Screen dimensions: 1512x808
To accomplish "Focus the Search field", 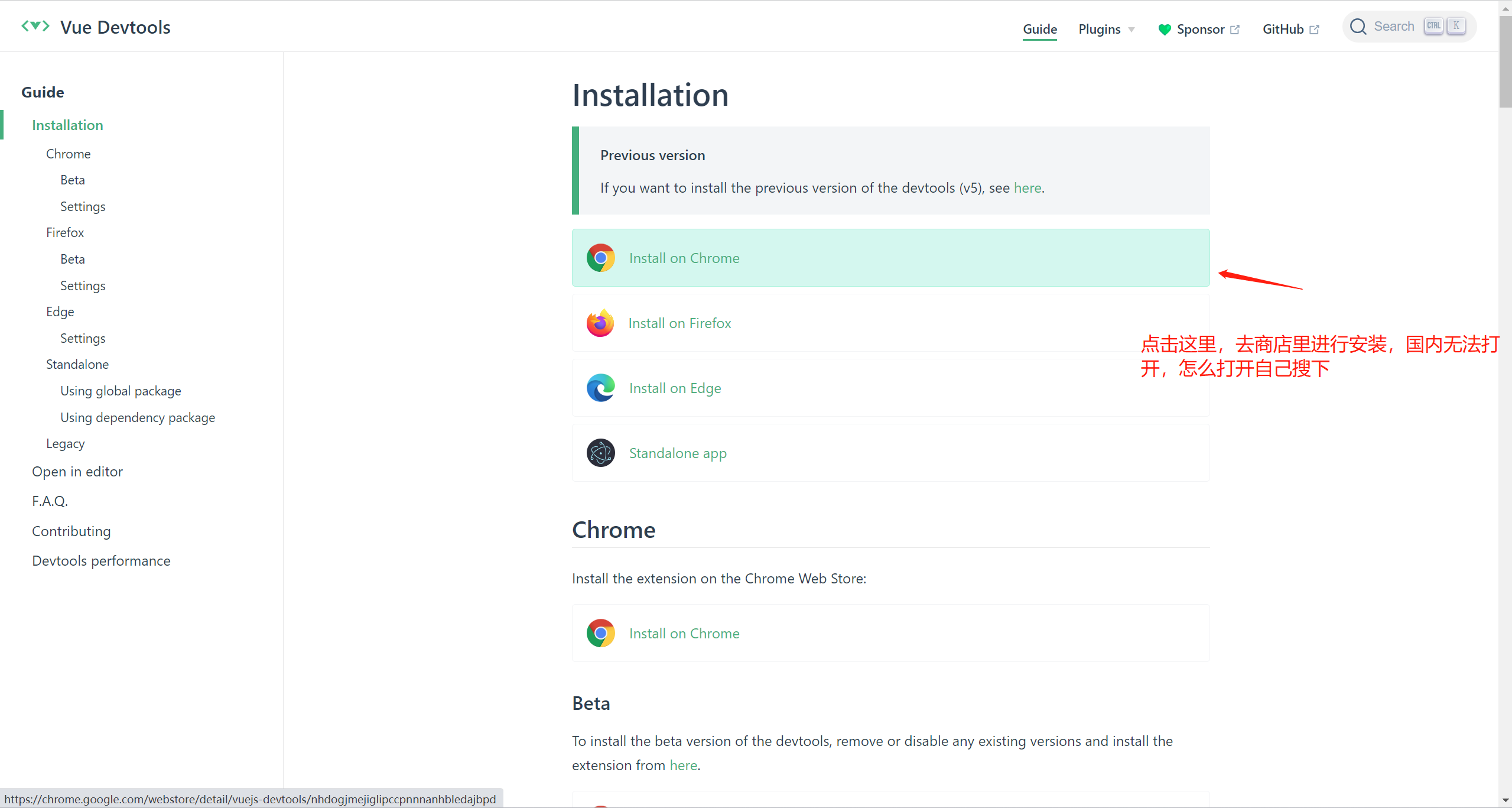I will (1409, 27).
